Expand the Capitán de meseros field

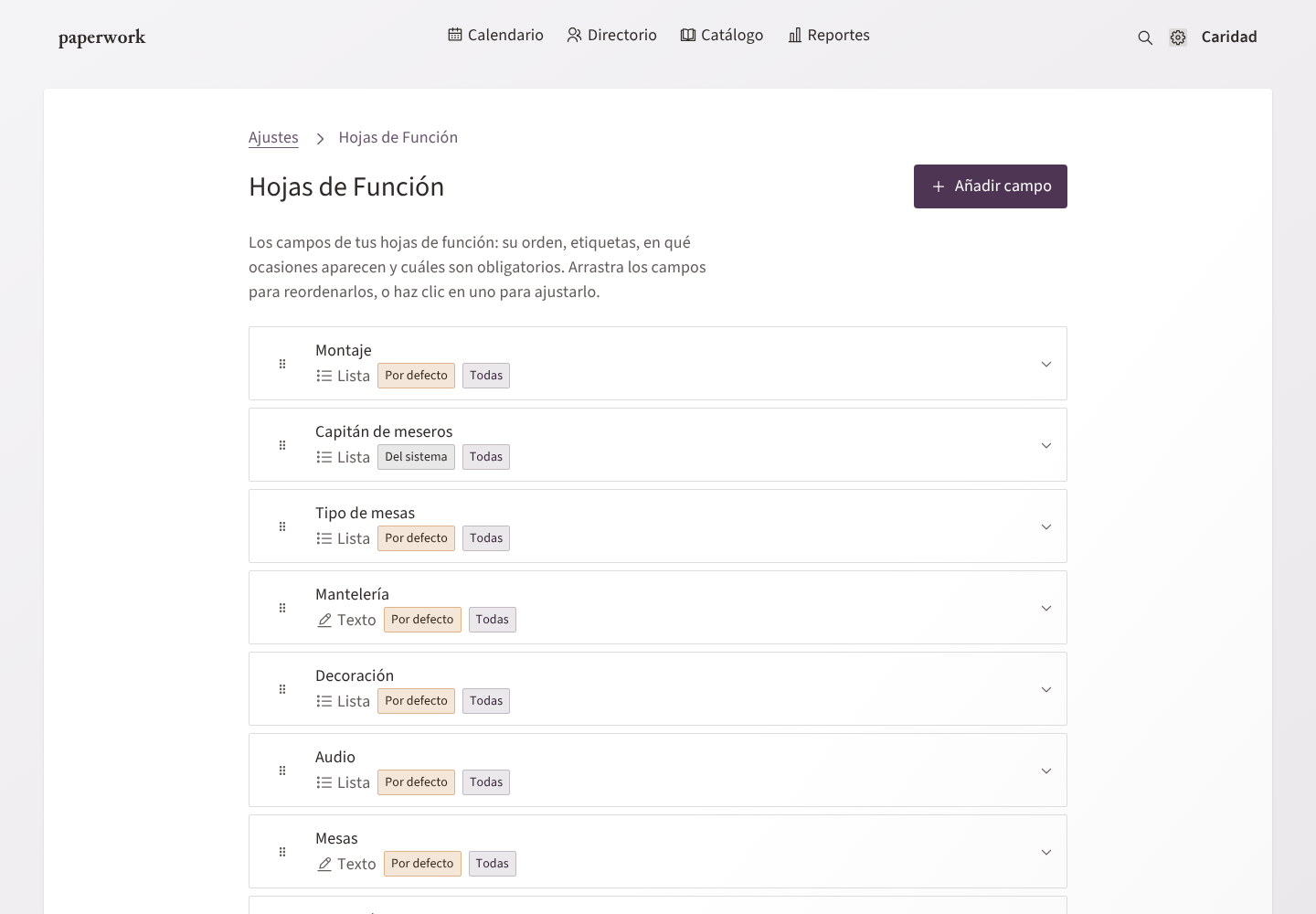[x=1046, y=445]
